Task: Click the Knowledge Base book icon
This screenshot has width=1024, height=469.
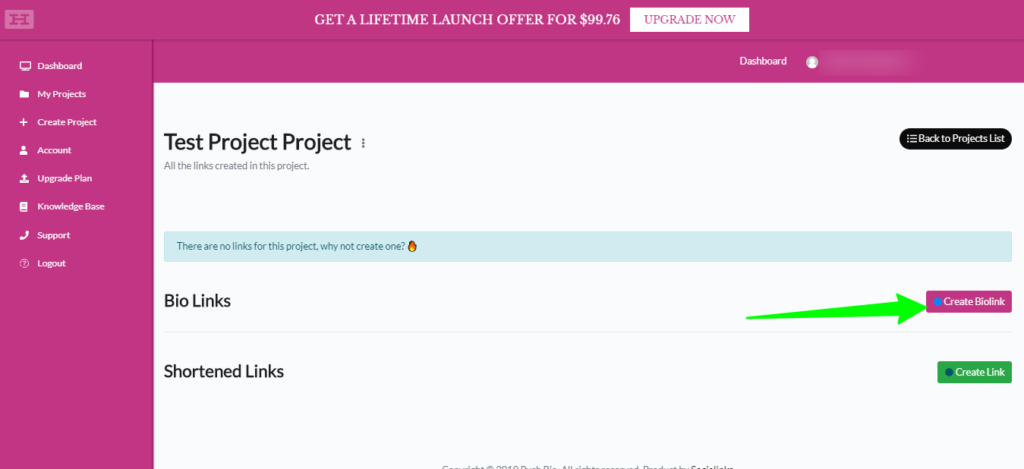Action: pos(24,206)
